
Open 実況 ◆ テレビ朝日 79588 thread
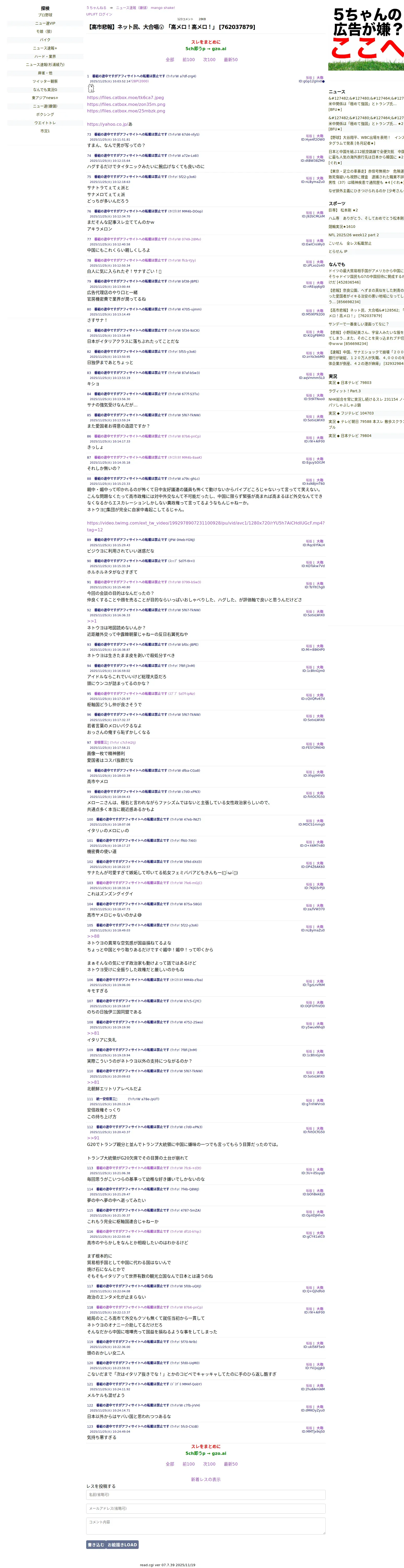(x=366, y=424)
